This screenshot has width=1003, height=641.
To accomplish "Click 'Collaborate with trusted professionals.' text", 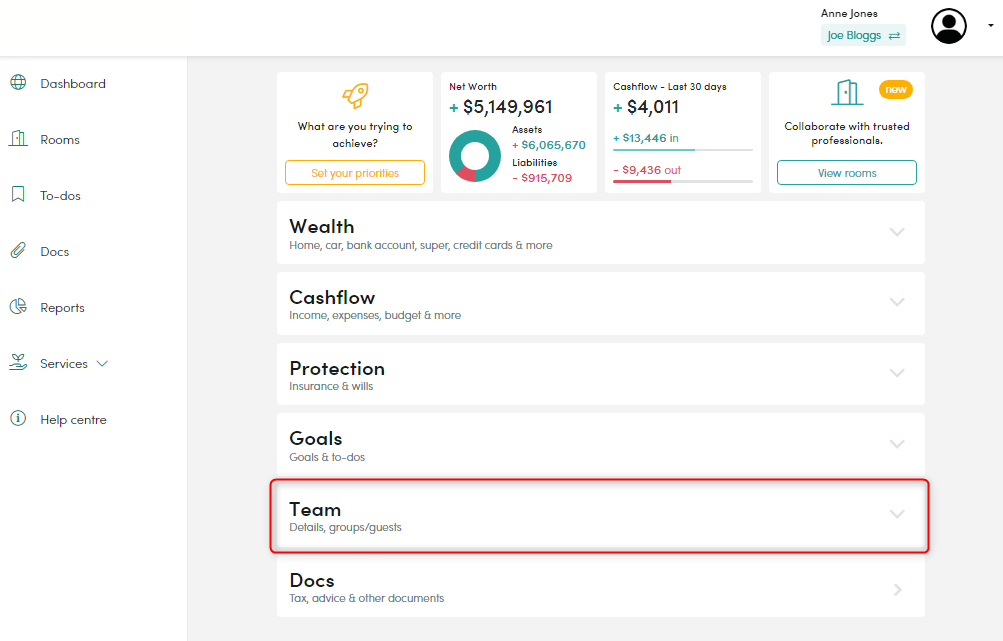I will tap(847, 133).
